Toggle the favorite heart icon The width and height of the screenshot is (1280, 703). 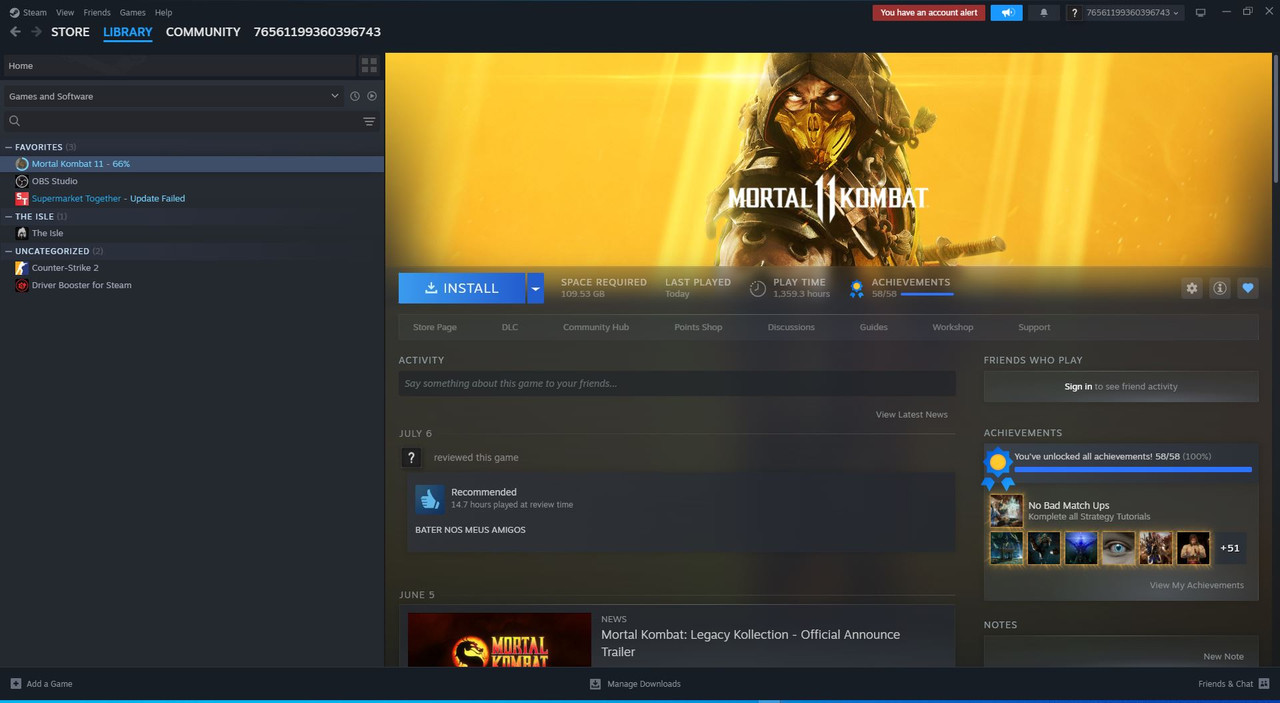pos(1247,288)
